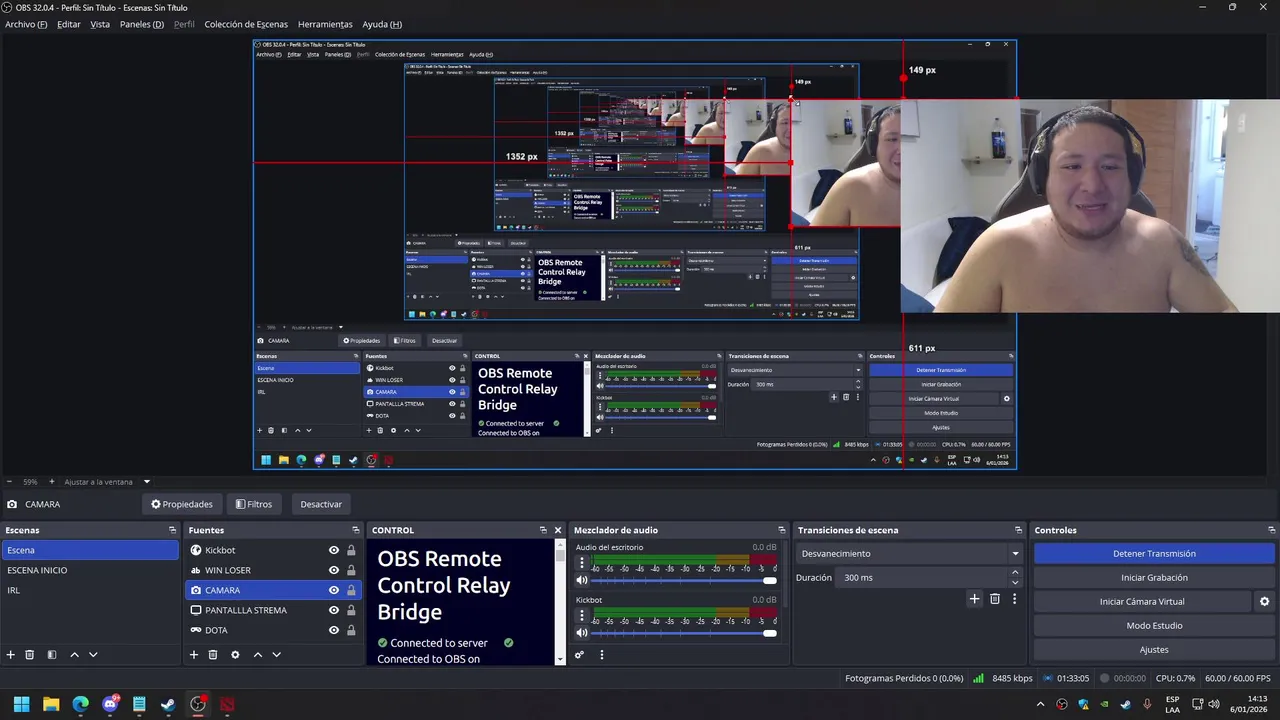This screenshot has width=1280, height=720.
Task: Open the Vista menu
Action: tap(100, 24)
